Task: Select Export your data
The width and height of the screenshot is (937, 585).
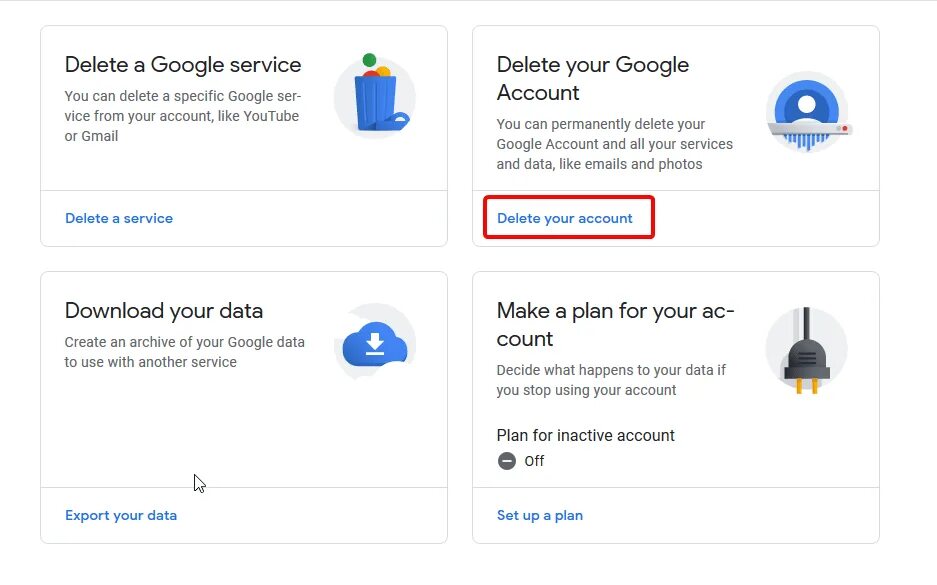Action: (x=121, y=515)
